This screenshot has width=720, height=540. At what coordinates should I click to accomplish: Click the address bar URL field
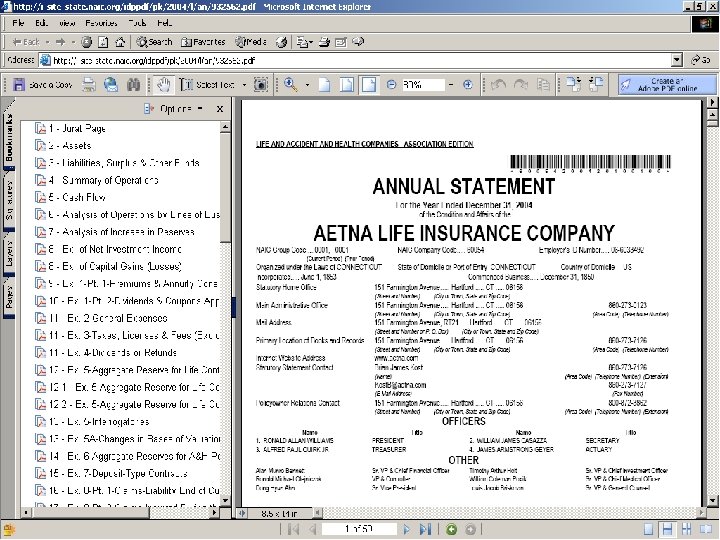click(355, 60)
